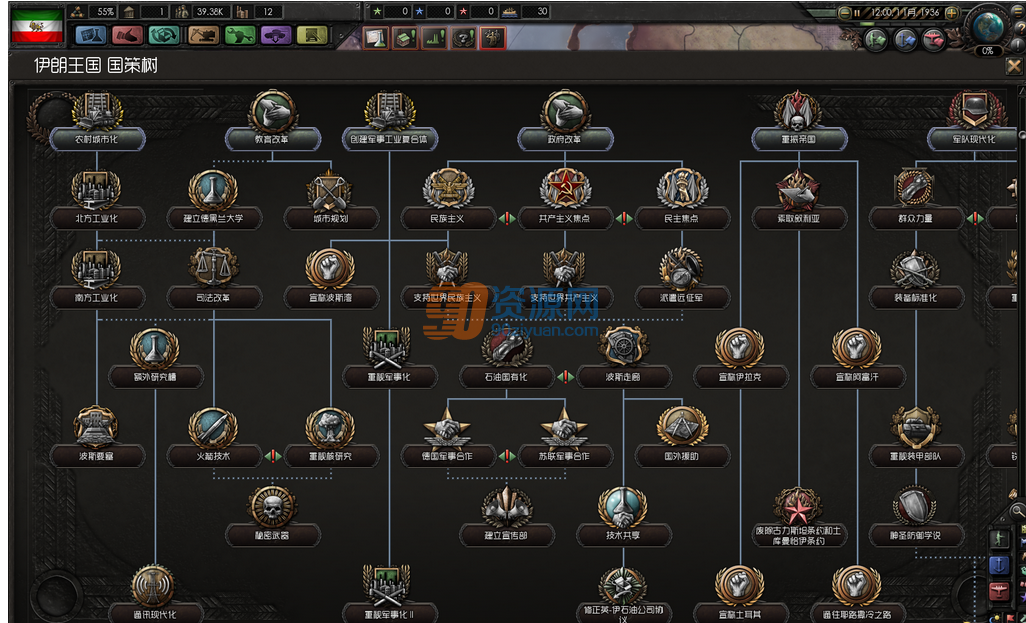The height and width of the screenshot is (623, 1026).
Task: Click the 39.38K manpower value
Action: coord(209,11)
